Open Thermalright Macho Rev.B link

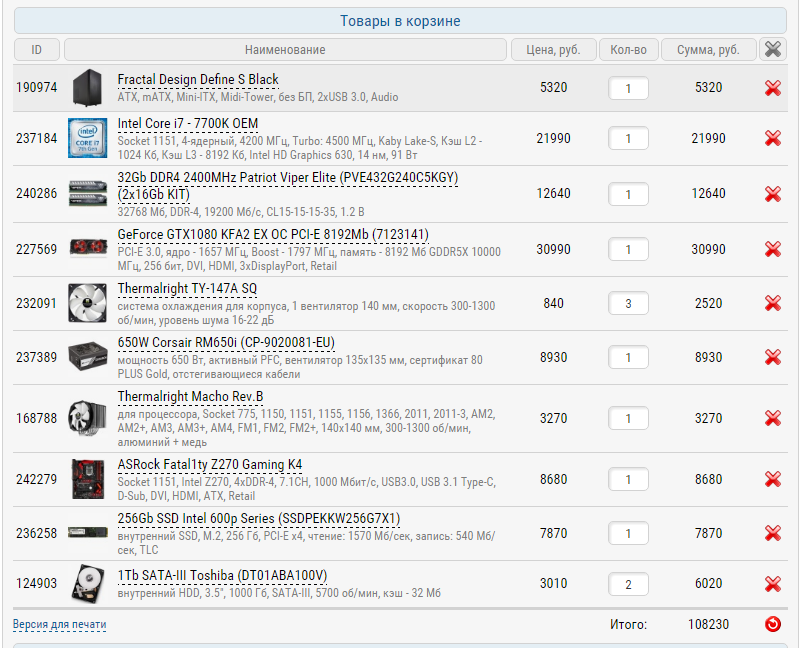[190, 397]
